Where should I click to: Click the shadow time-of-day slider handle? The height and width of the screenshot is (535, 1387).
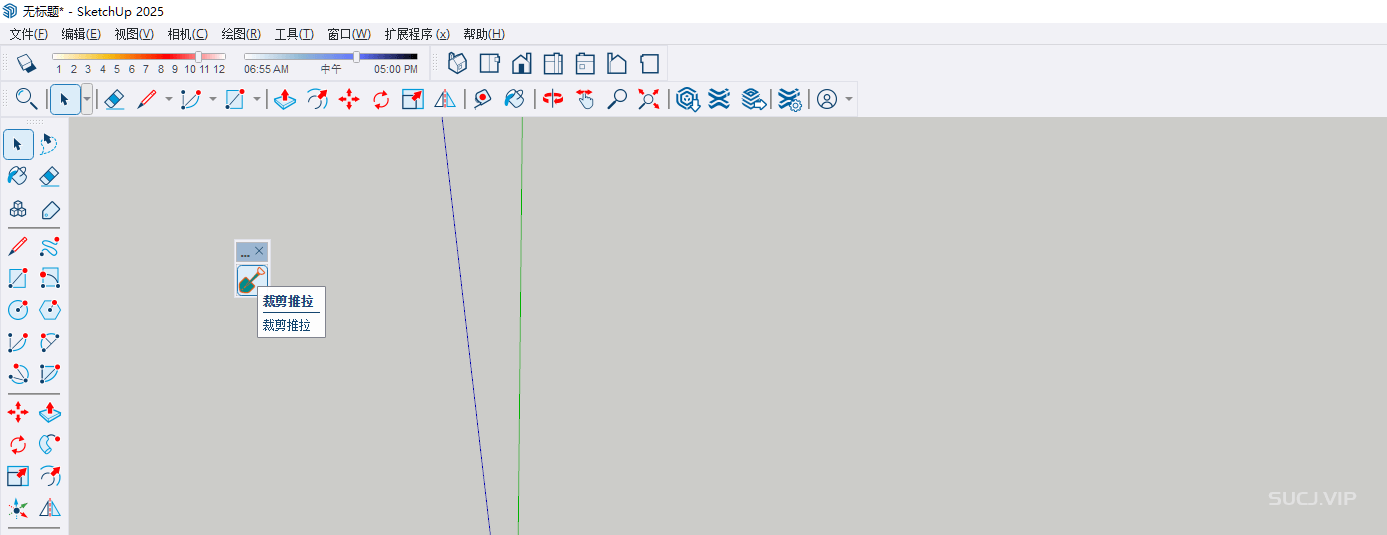pos(356,57)
